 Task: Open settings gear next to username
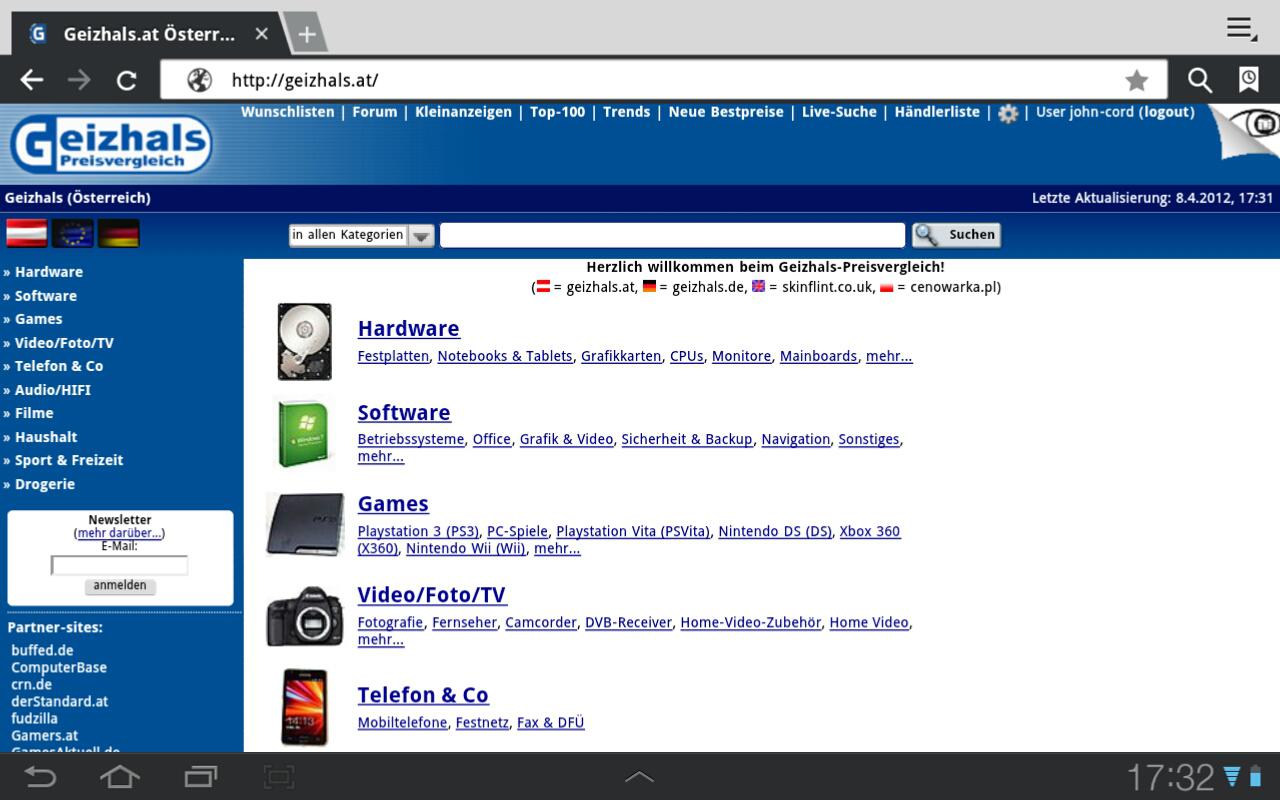tap(1008, 113)
